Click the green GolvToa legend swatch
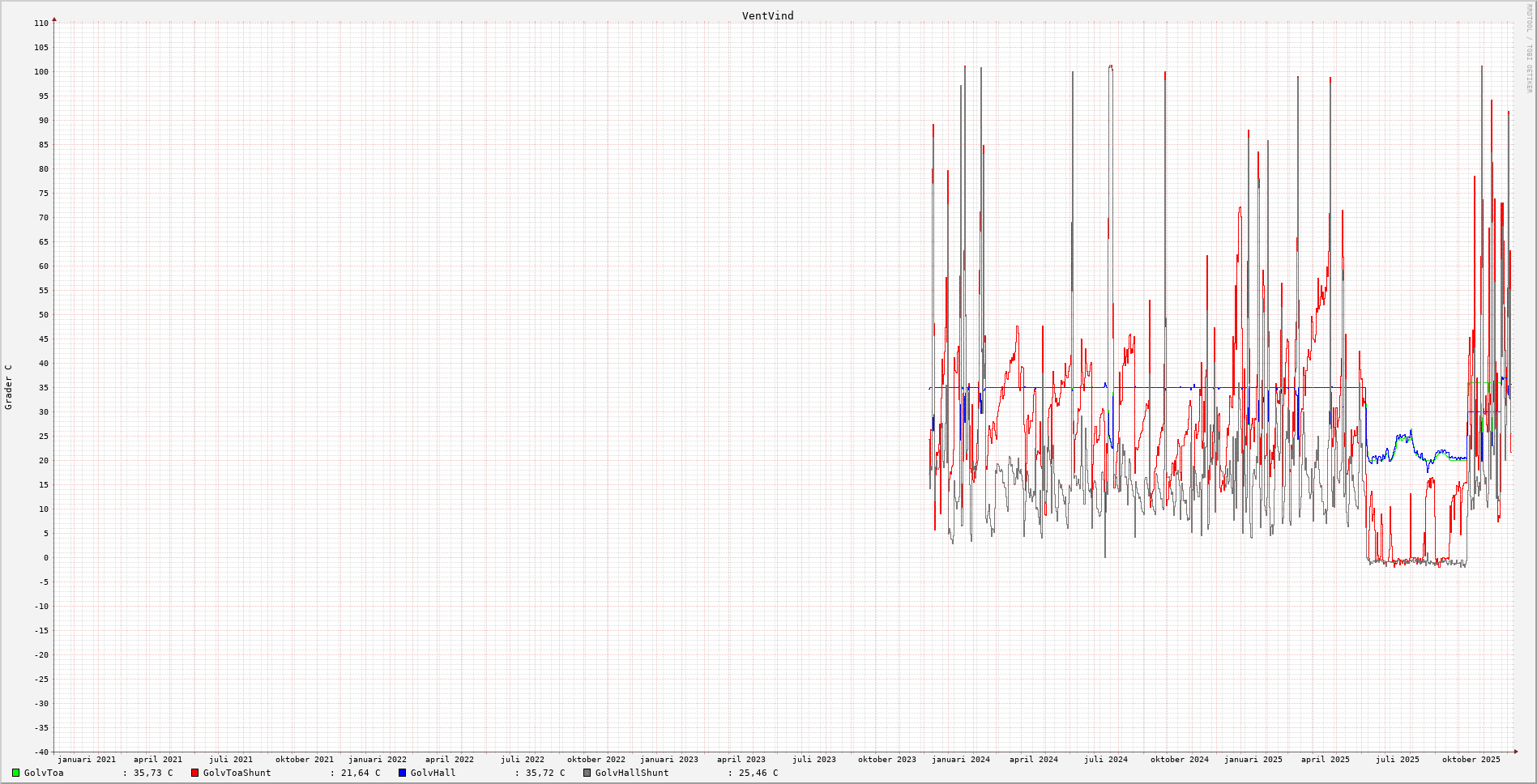The height and width of the screenshot is (784, 1537). click(x=15, y=773)
